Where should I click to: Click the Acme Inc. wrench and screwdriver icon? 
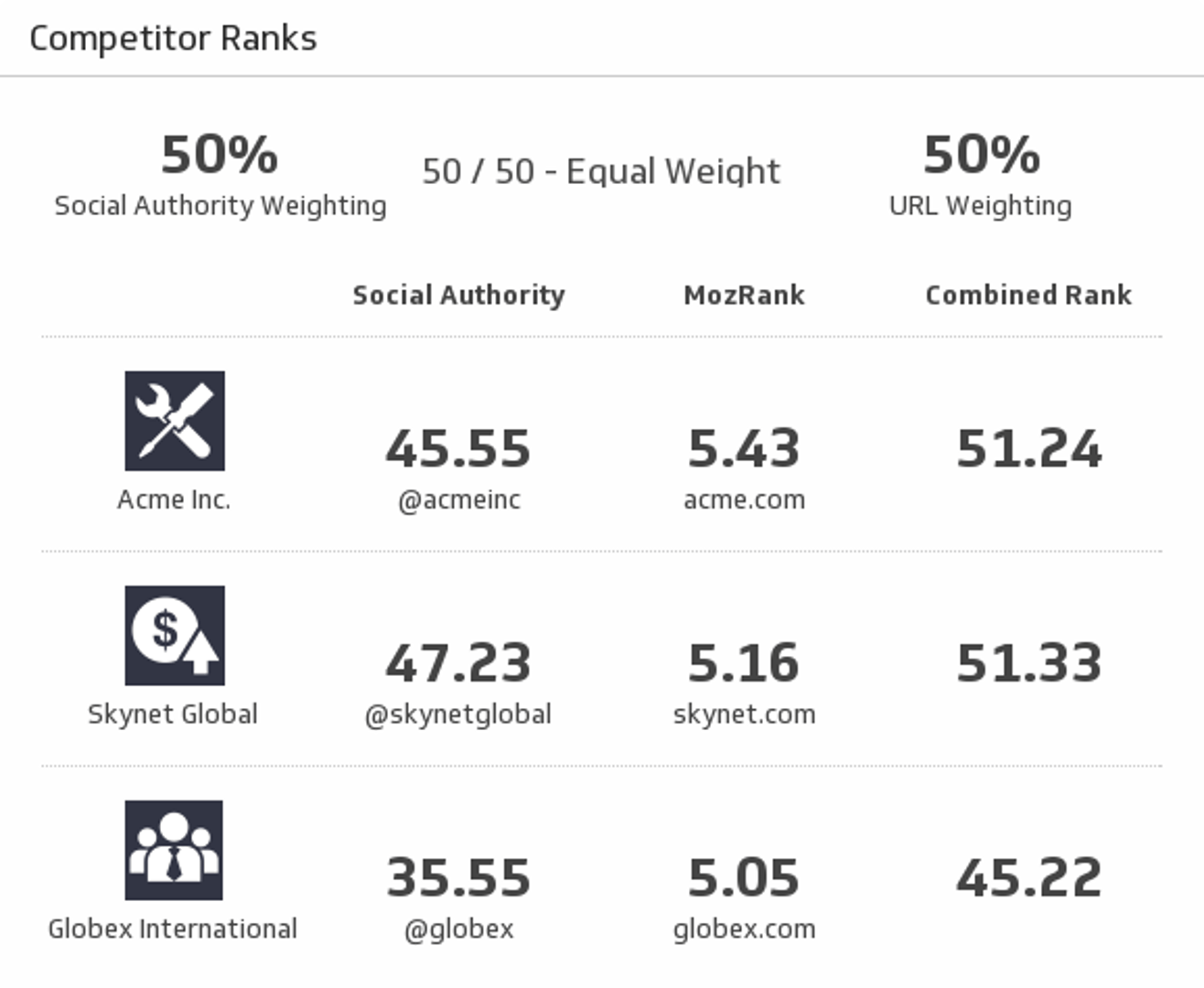pos(176,421)
